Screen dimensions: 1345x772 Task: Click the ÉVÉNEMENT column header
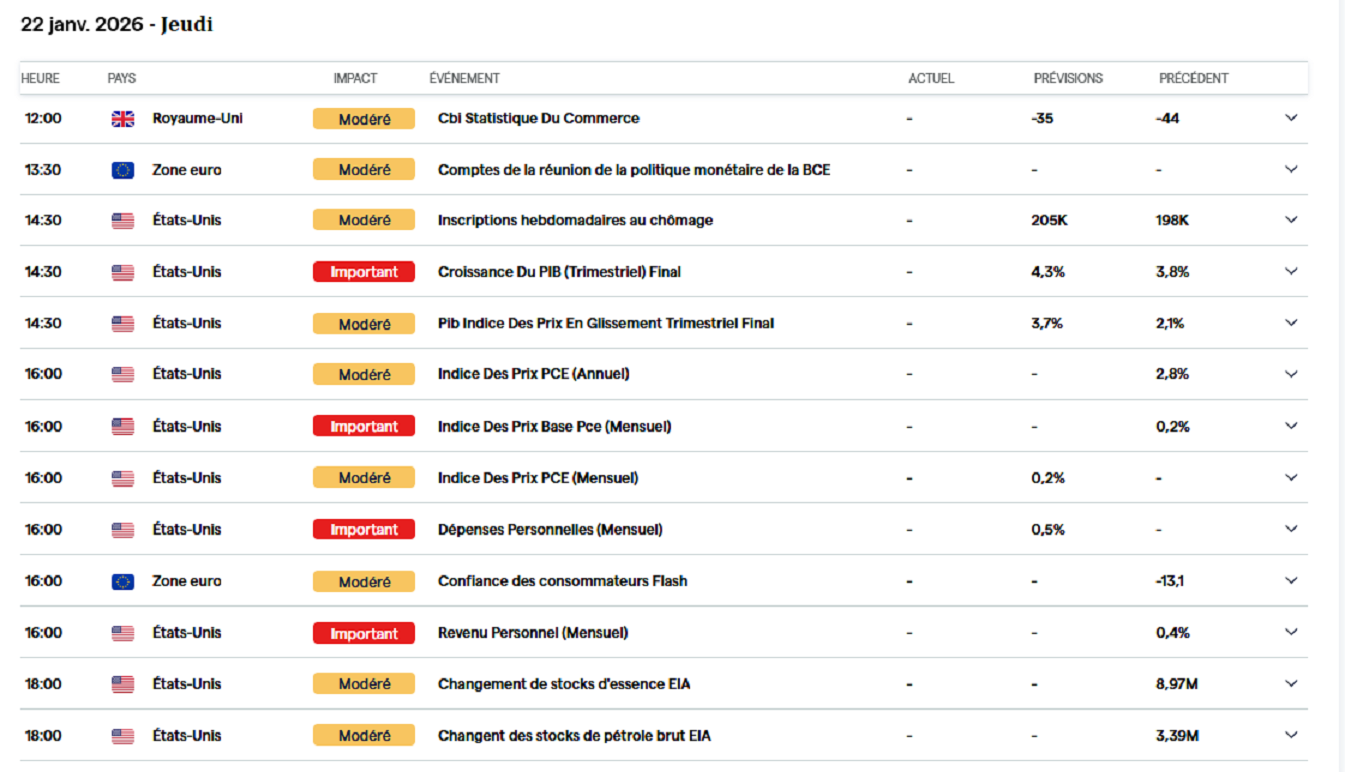click(x=464, y=78)
